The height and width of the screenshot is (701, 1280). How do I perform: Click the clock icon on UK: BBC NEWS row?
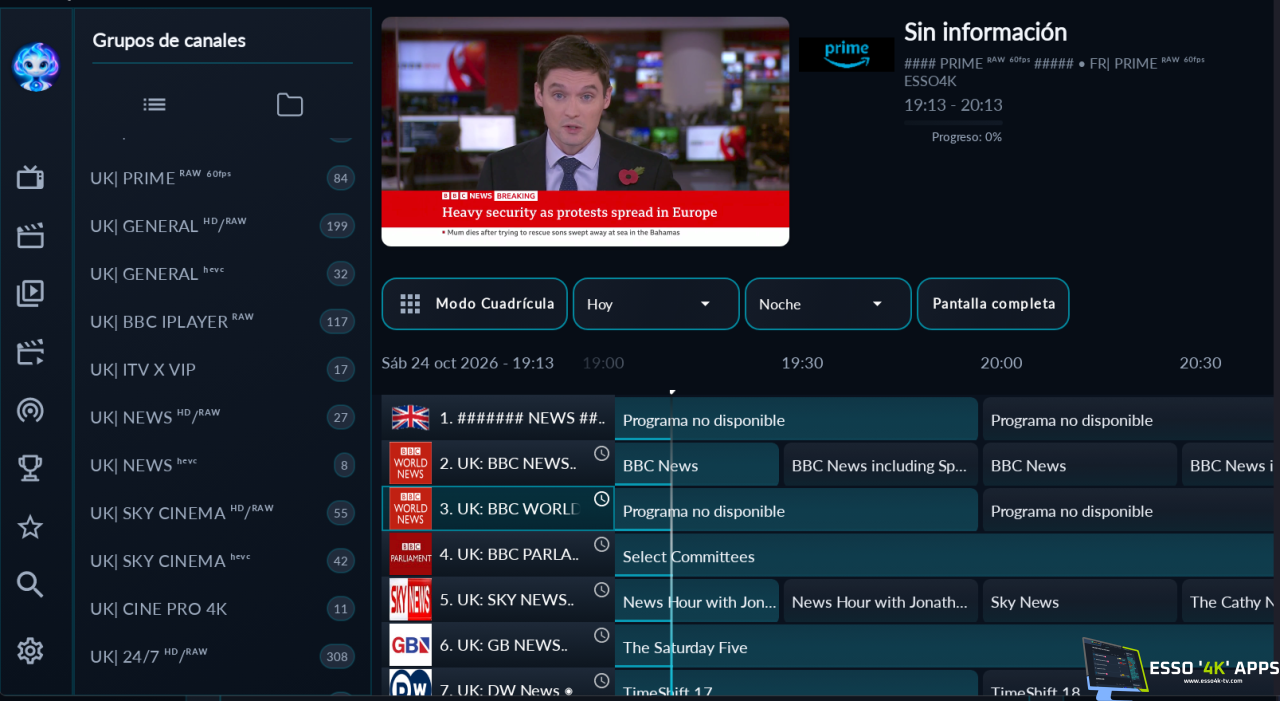point(602,453)
